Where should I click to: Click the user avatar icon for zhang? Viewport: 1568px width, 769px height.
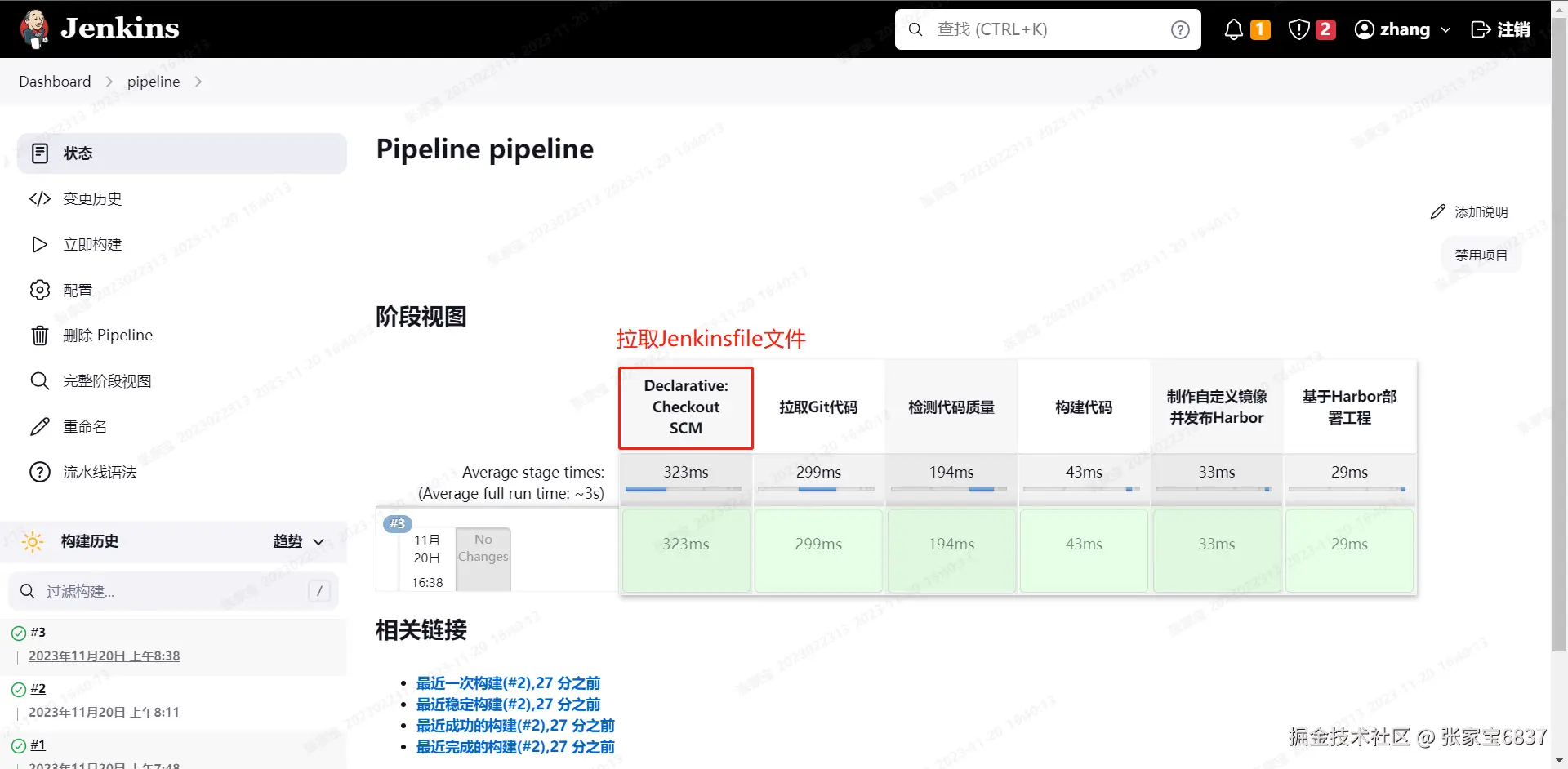point(1364,29)
